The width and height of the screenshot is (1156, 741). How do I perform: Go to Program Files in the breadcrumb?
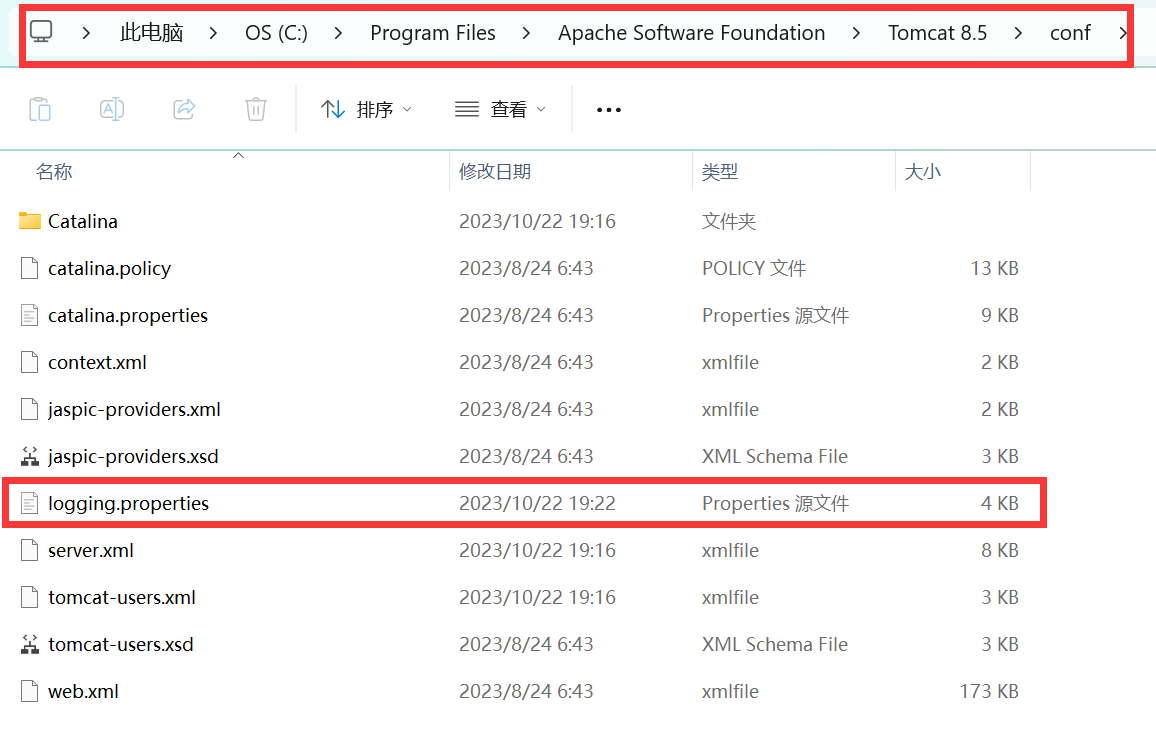(433, 32)
